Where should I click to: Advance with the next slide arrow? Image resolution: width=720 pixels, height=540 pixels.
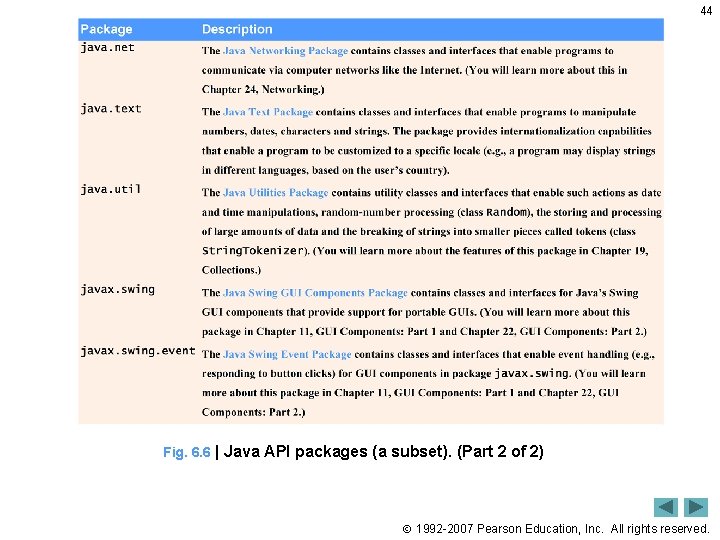click(x=696, y=507)
